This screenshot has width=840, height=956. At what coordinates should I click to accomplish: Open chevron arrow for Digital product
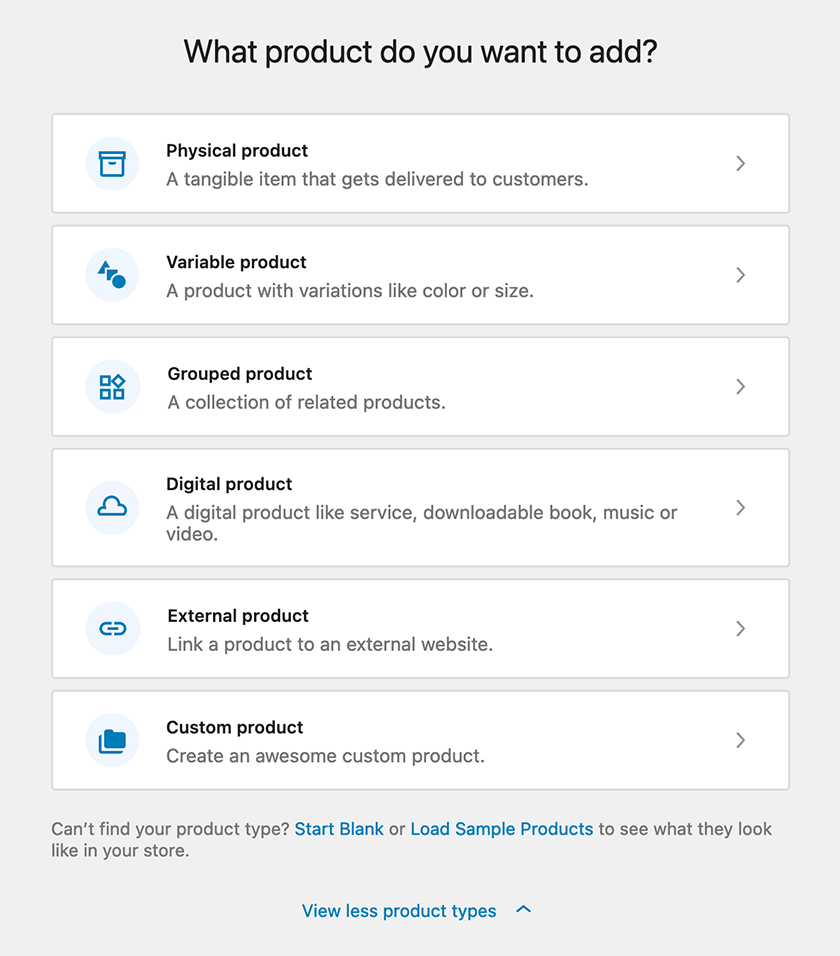740,508
